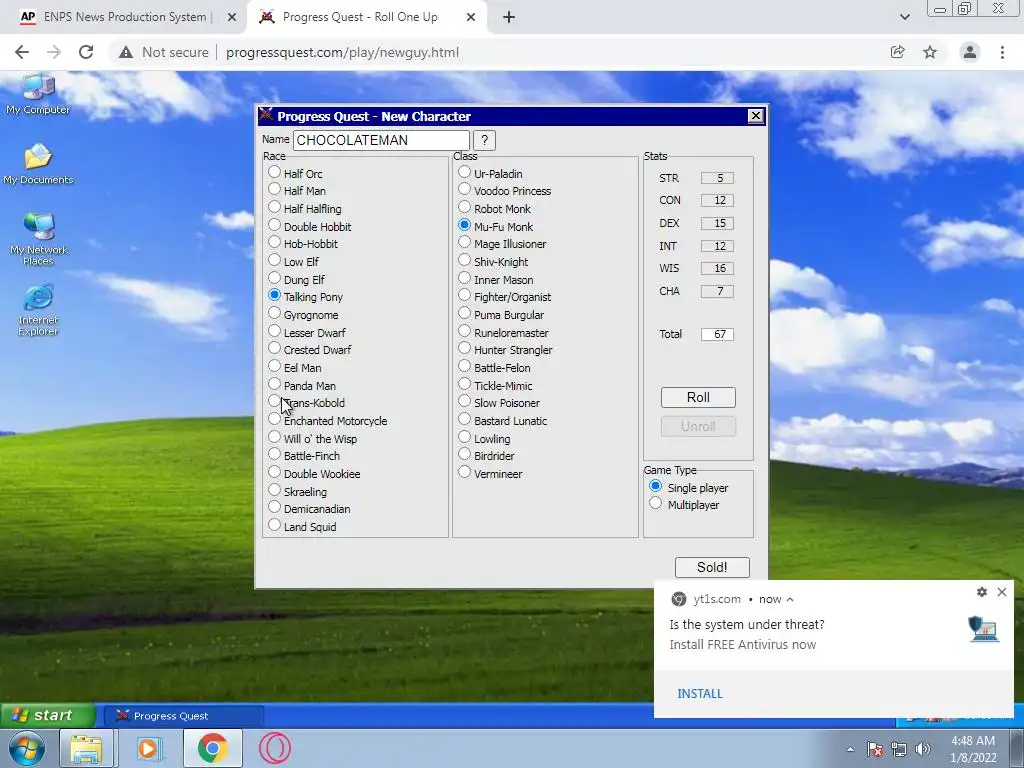The width and height of the screenshot is (1024, 768).
Task: Select Dung Elf race
Action: (274, 278)
